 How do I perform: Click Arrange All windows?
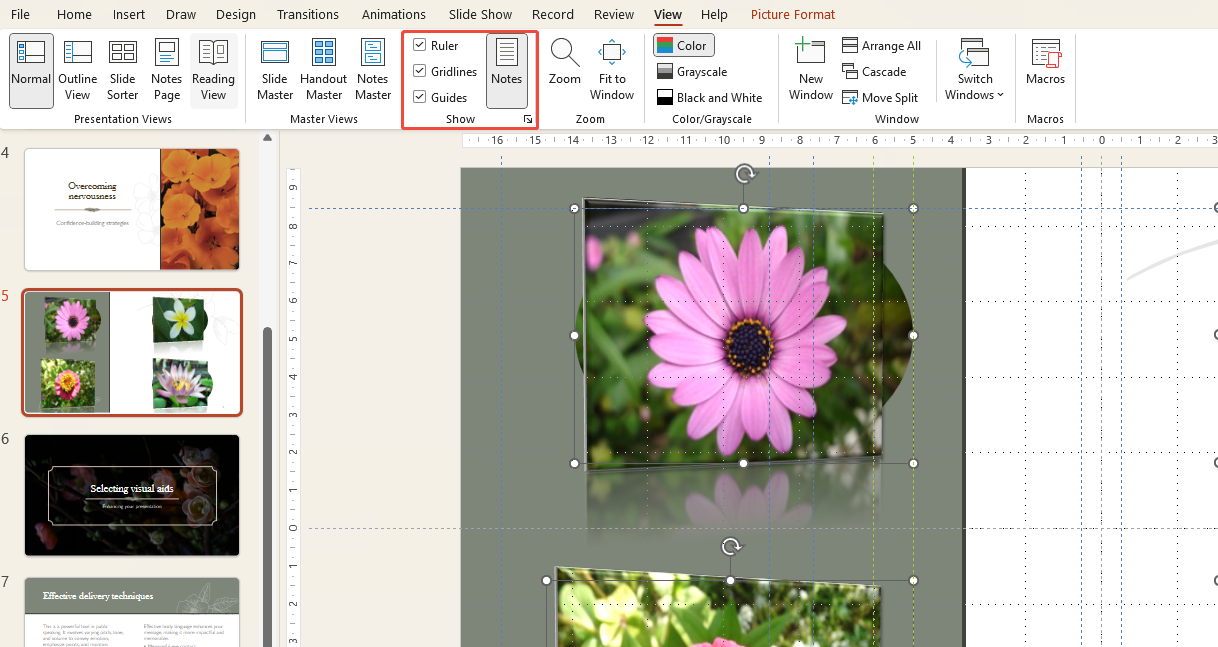tap(881, 46)
